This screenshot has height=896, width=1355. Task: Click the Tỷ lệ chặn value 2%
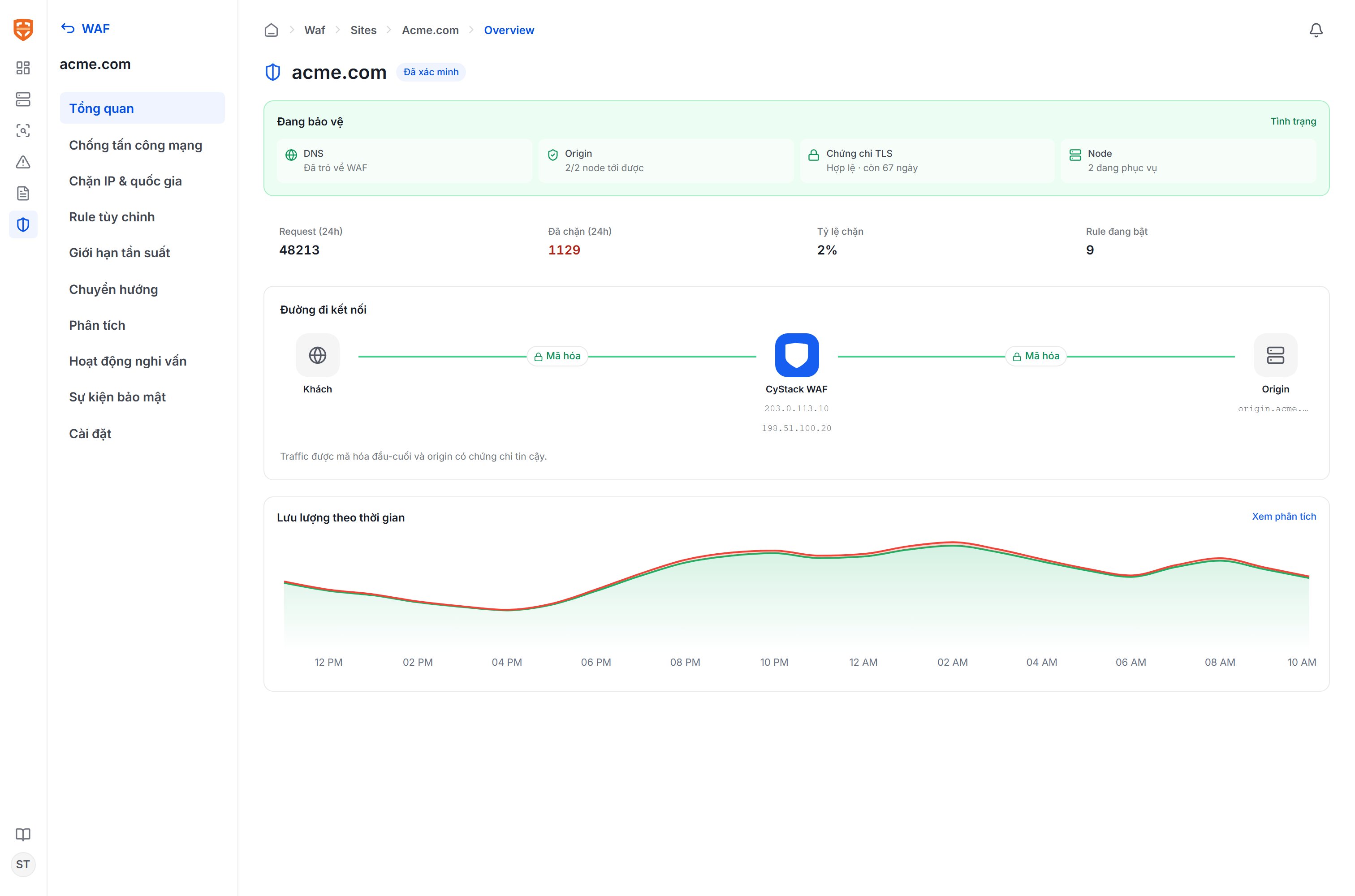tap(826, 250)
